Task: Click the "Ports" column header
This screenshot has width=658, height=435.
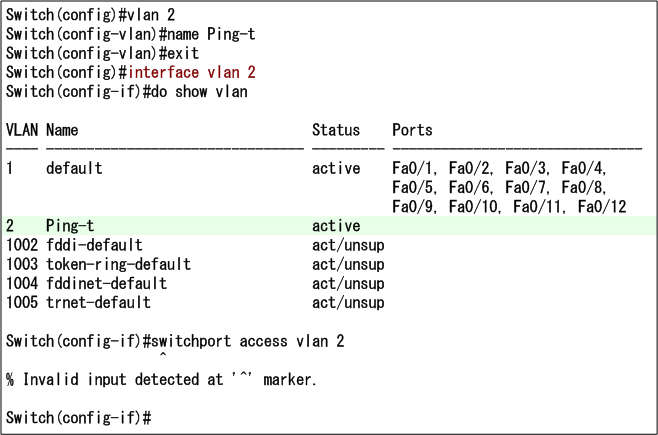Action: pyautogui.click(x=412, y=130)
